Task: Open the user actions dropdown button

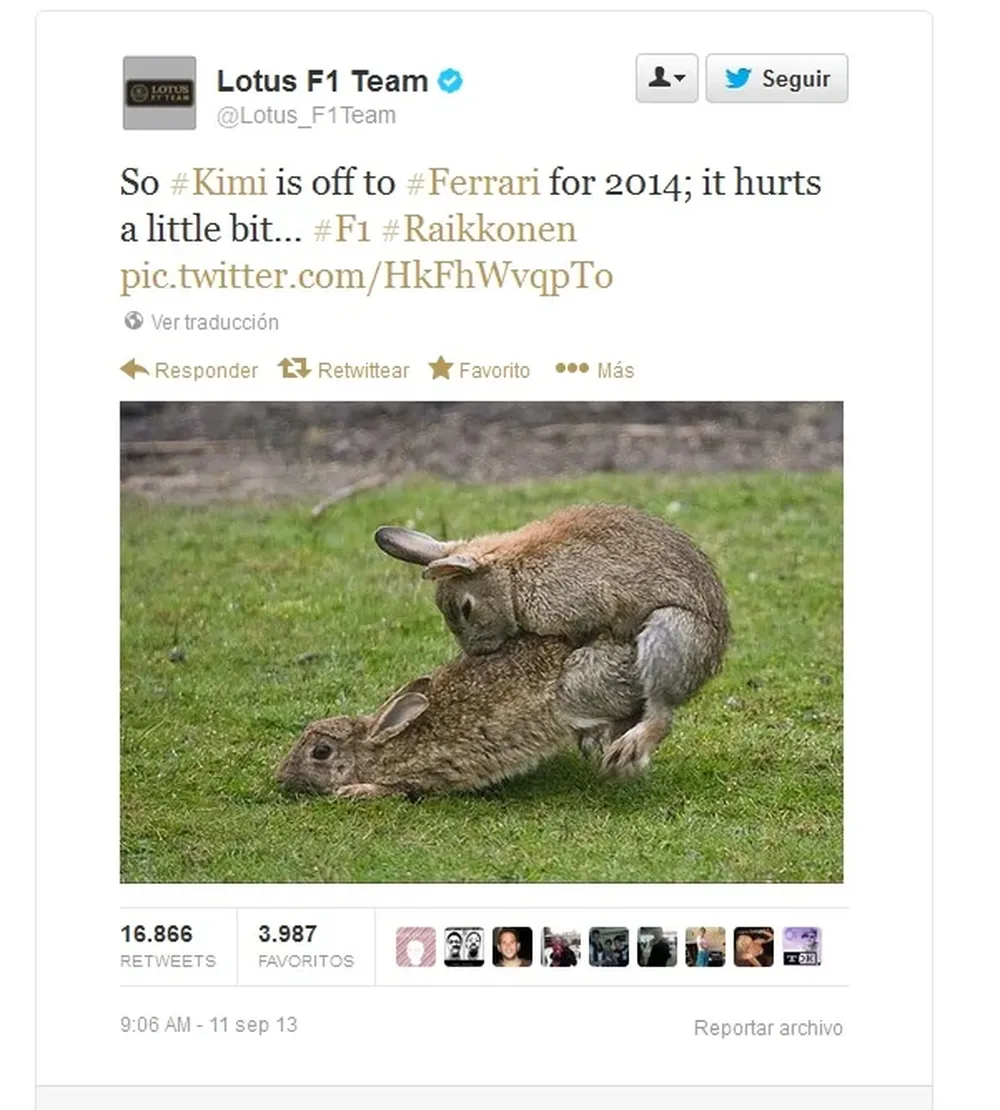Action: point(667,78)
